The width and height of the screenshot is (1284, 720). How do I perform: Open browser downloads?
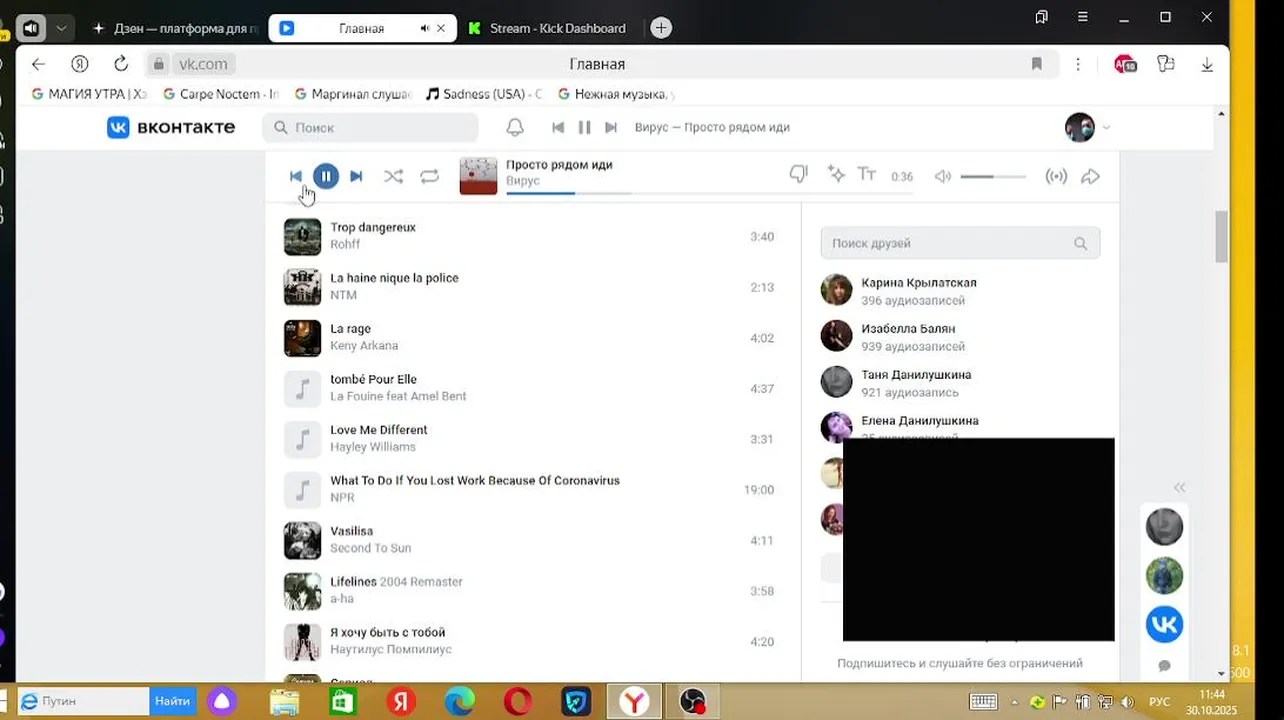1207,64
